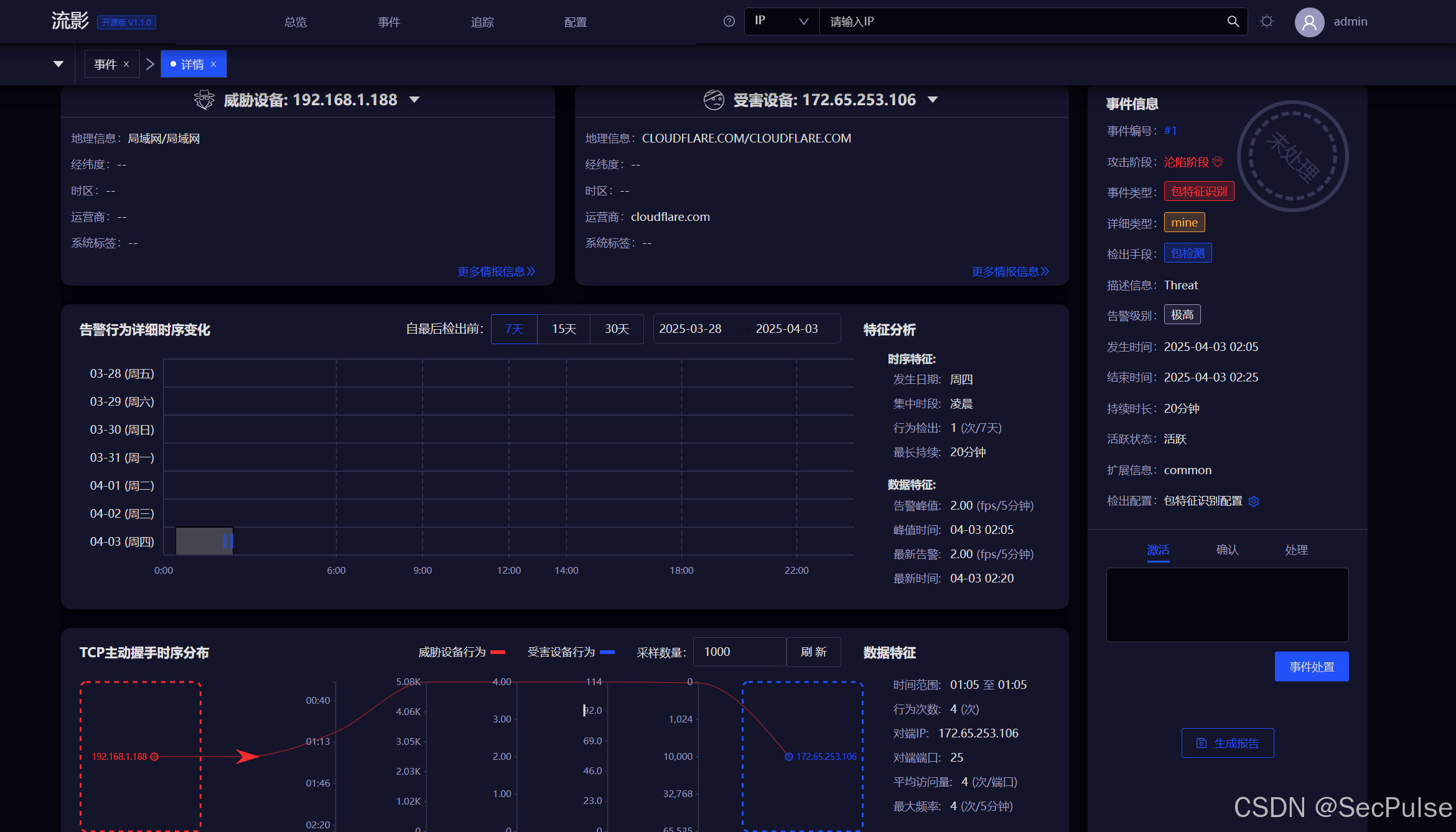Open the 追踪 navigation menu
The height and width of the screenshot is (832, 1456).
pos(482,22)
